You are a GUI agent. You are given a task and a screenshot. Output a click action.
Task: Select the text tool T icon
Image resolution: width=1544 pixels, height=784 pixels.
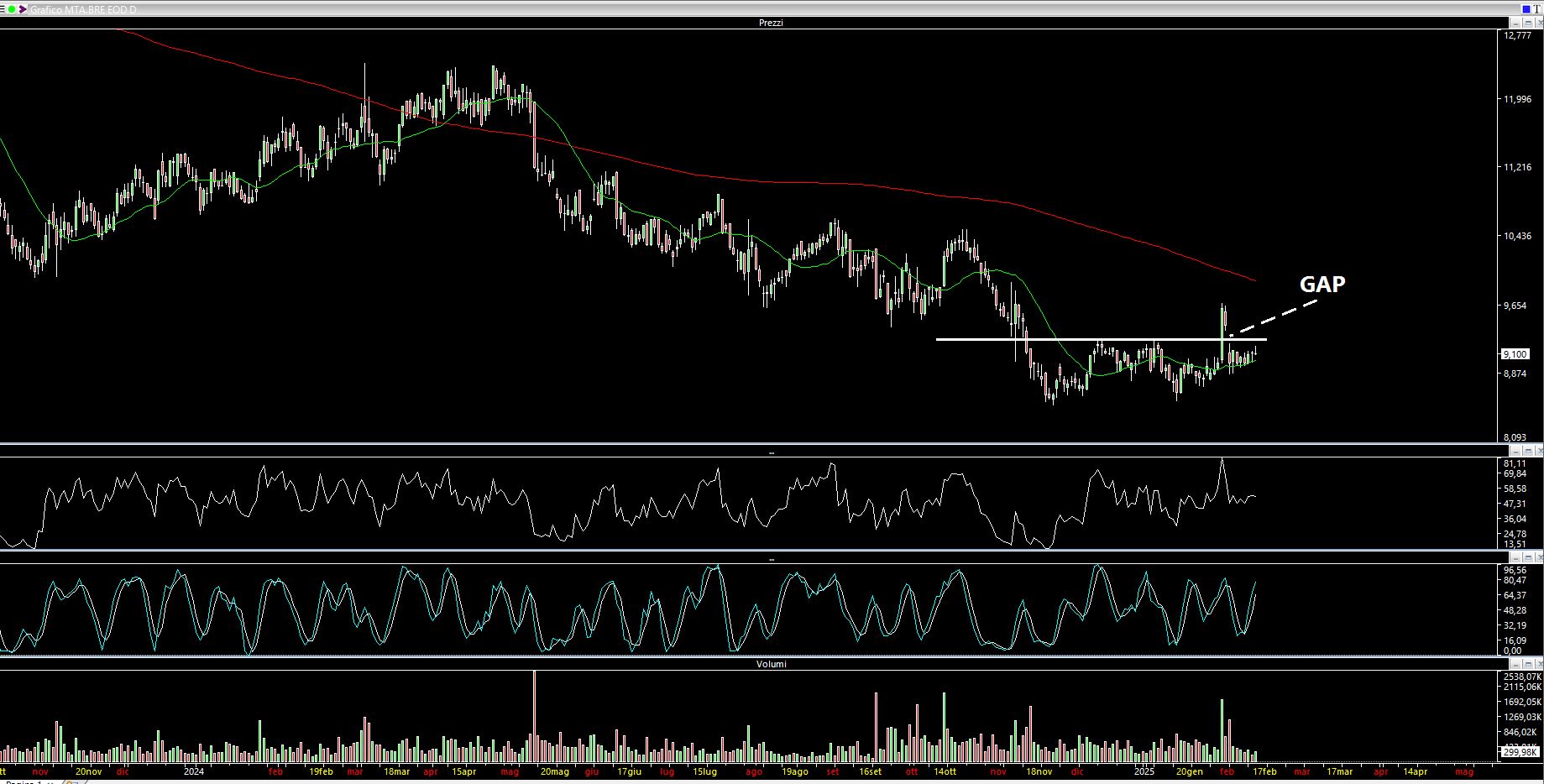pos(1537,8)
